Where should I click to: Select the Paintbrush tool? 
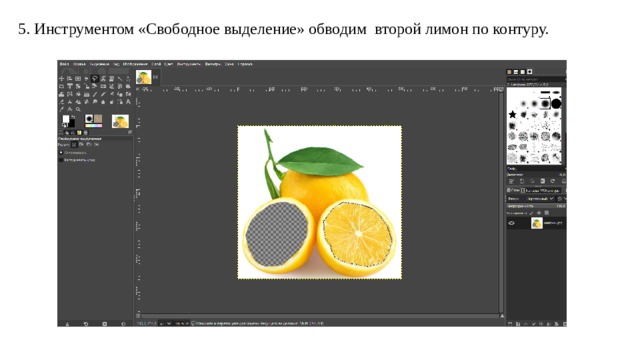click(103, 94)
